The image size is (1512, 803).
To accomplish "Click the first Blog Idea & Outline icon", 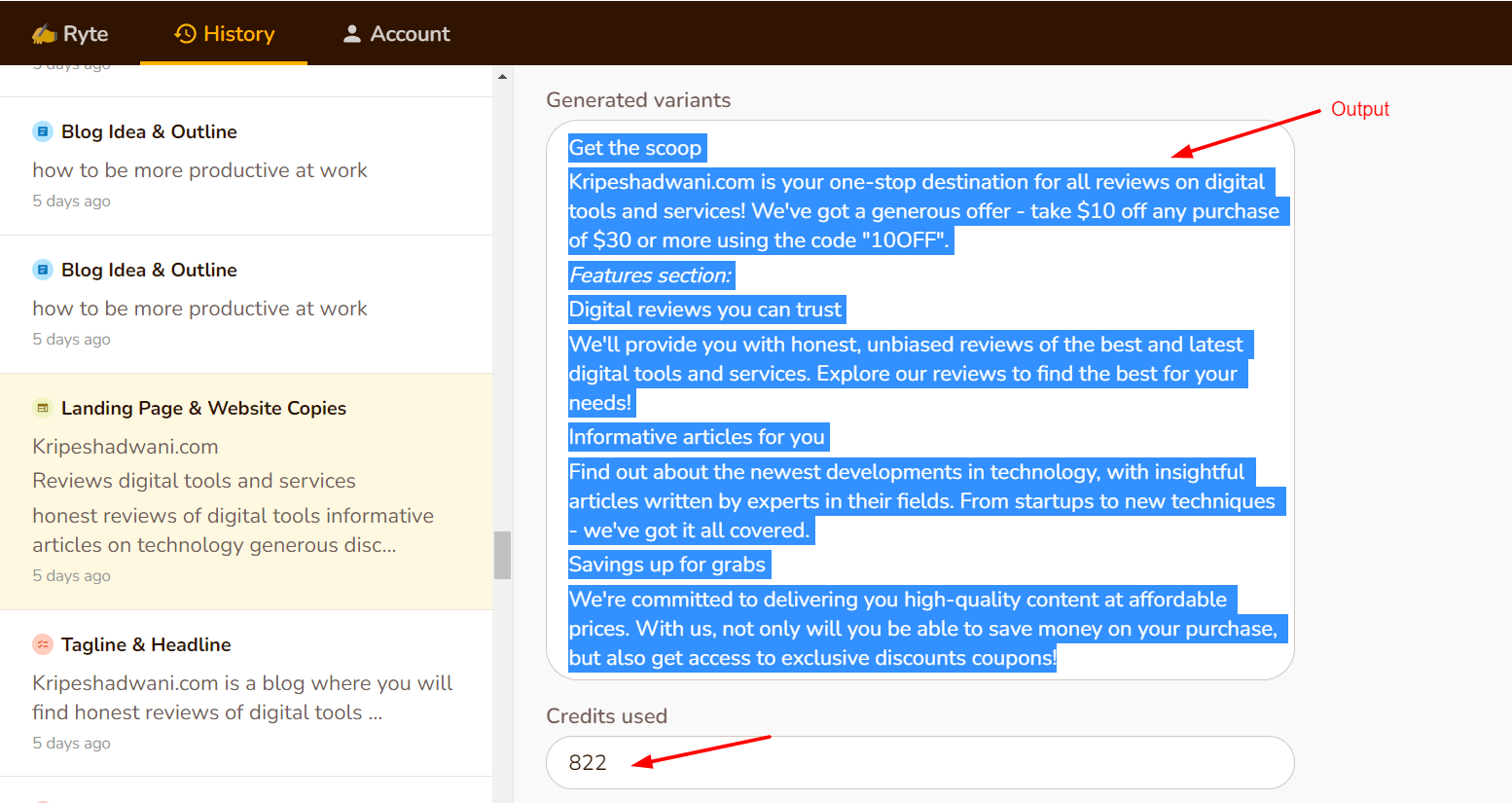I will 43,131.
